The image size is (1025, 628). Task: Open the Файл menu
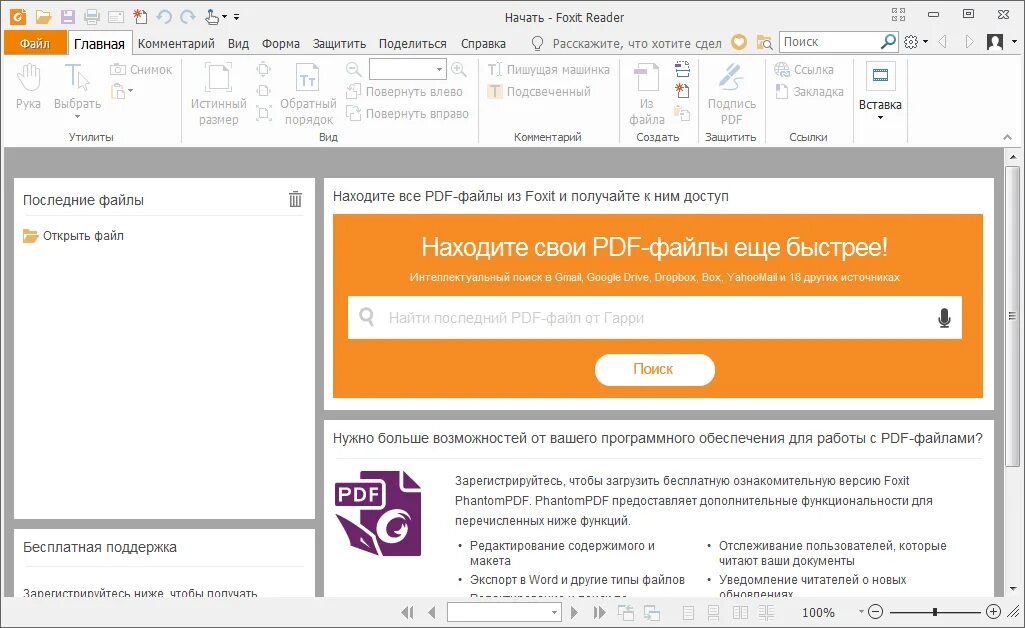[x=35, y=43]
